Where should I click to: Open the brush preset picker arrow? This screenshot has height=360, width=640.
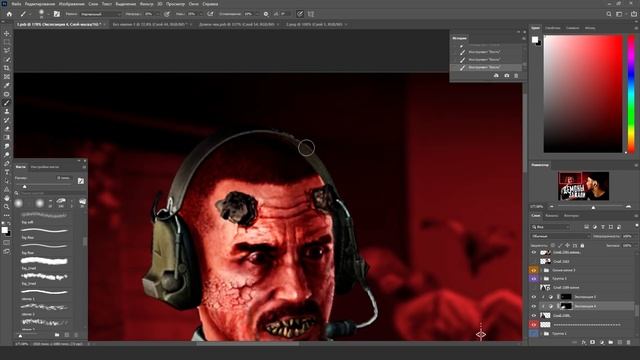pyautogui.click(x=48, y=14)
